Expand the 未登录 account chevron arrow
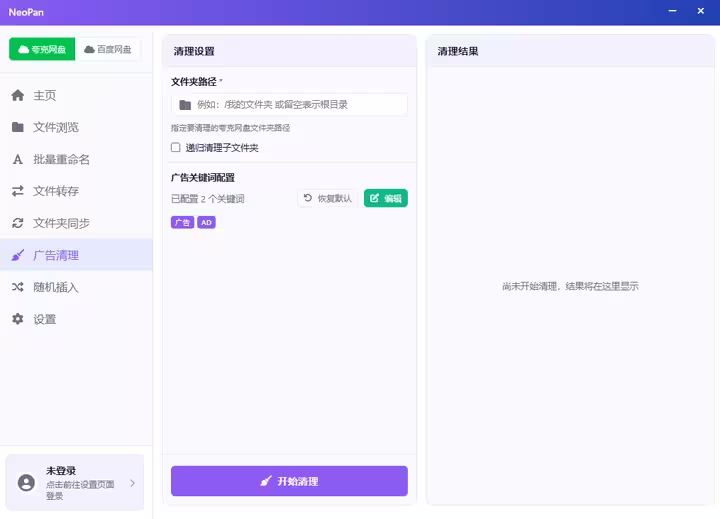The width and height of the screenshot is (720, 519). click(x=132, y=483)
